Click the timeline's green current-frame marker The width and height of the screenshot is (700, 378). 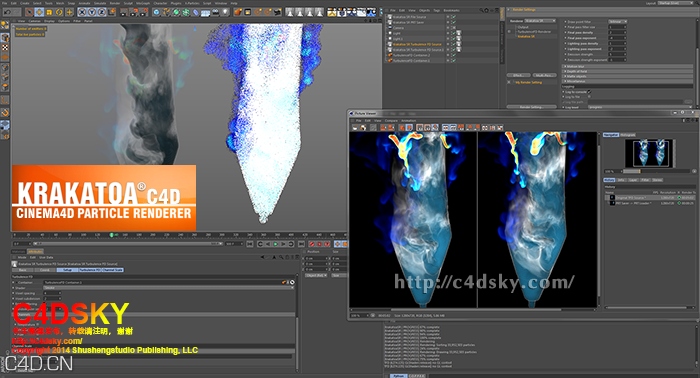click(112, 235)
